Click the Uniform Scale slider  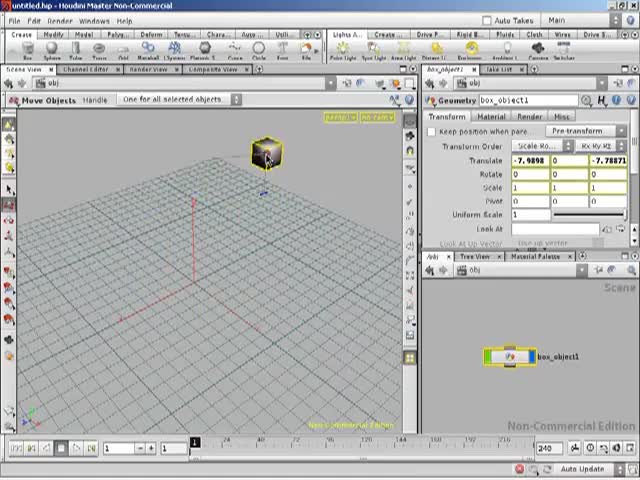[x=589, y=214]
